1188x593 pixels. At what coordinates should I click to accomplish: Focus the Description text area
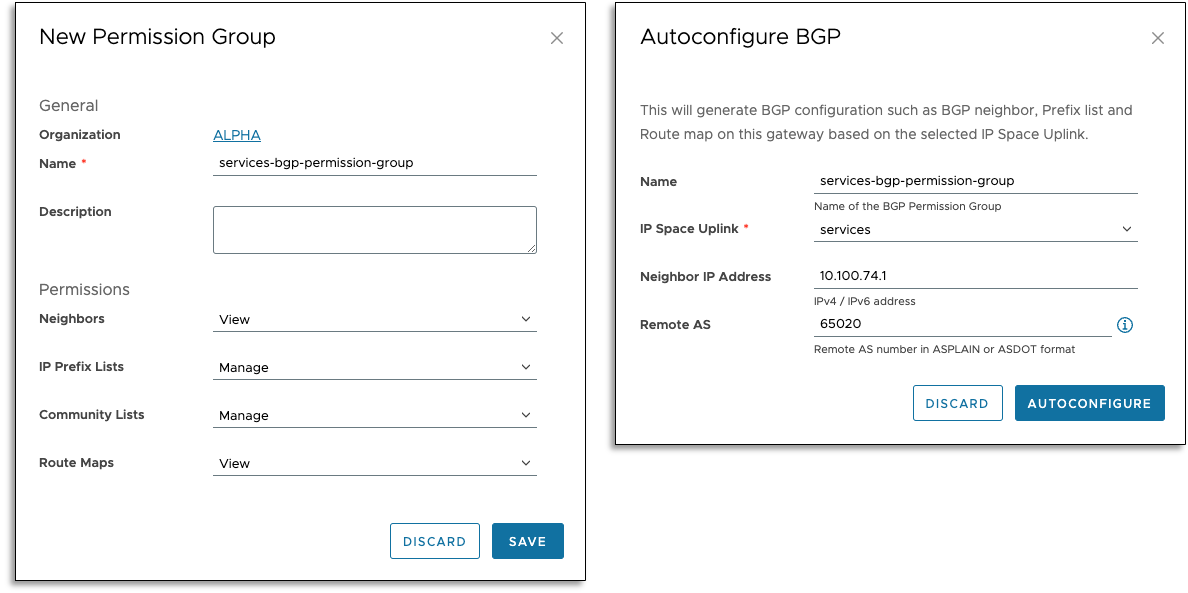point(375,230)
